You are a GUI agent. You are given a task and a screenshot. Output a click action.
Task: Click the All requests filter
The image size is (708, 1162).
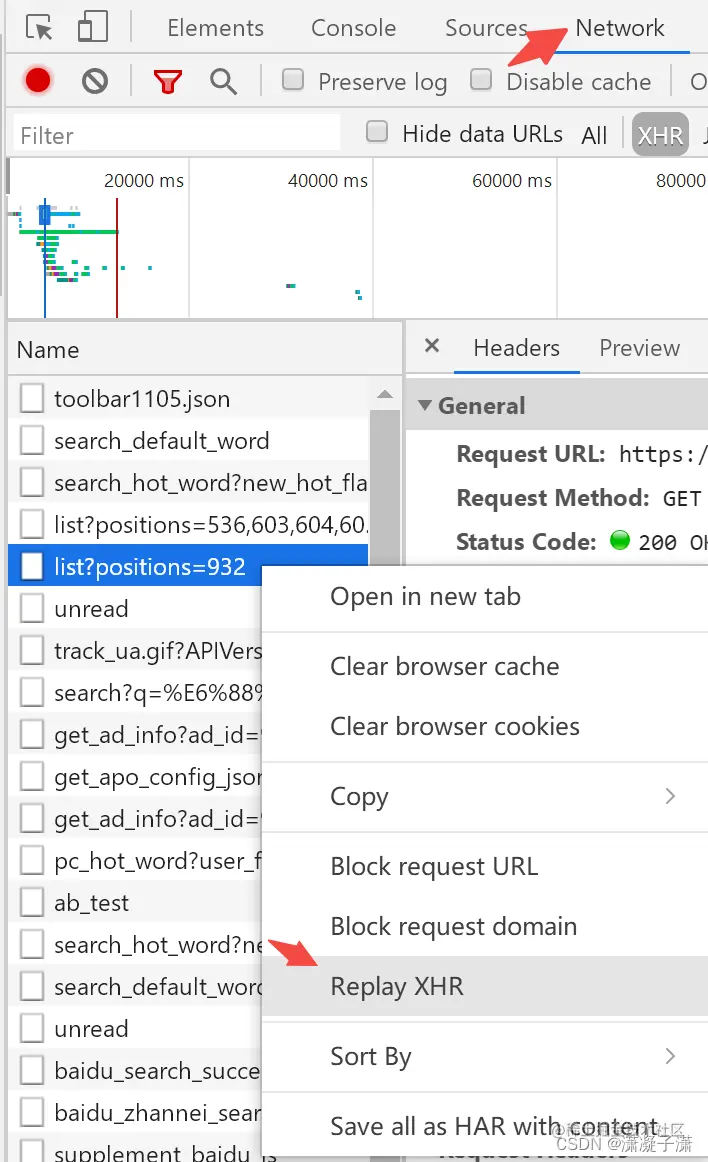(x=594, y=133)
